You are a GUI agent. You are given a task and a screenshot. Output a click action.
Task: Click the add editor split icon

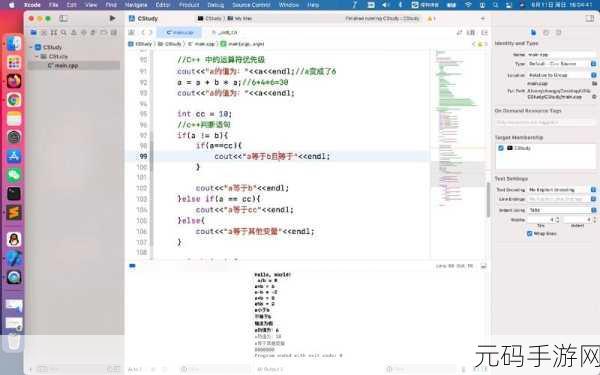coord(484,33)
